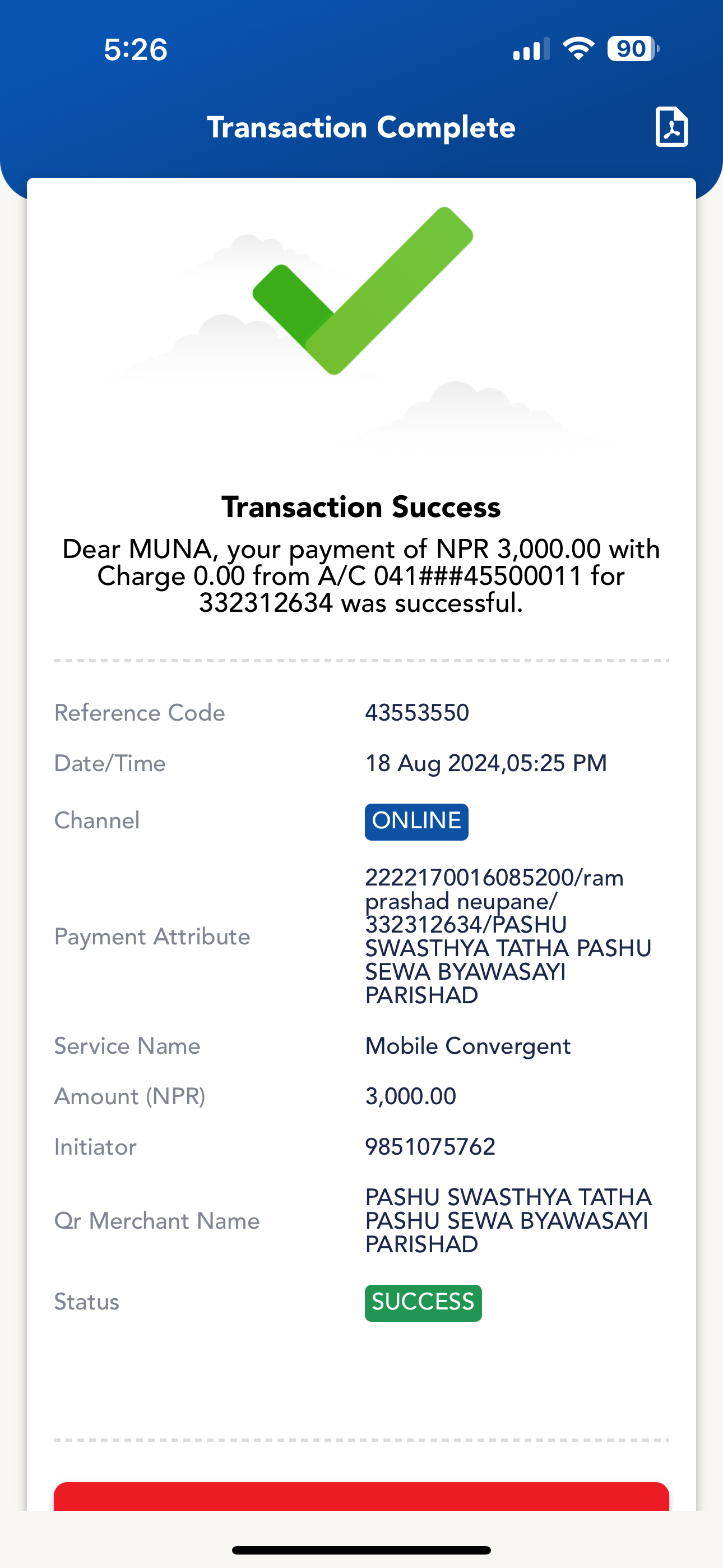
Task: Tap the Qr Merchant Name value
Action: (508, 1220)
